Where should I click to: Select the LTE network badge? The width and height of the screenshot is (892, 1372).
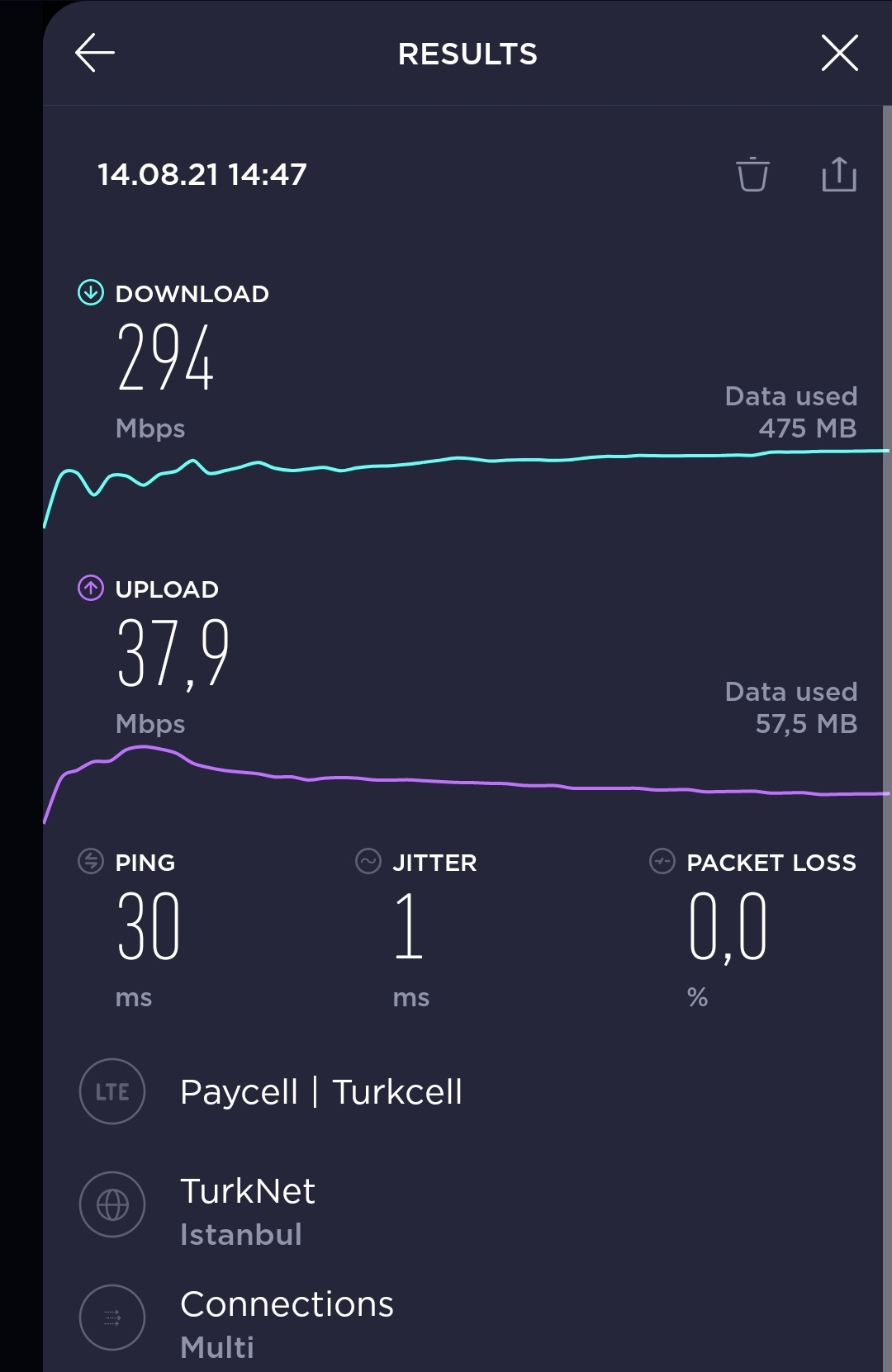tap(112, 1091)
